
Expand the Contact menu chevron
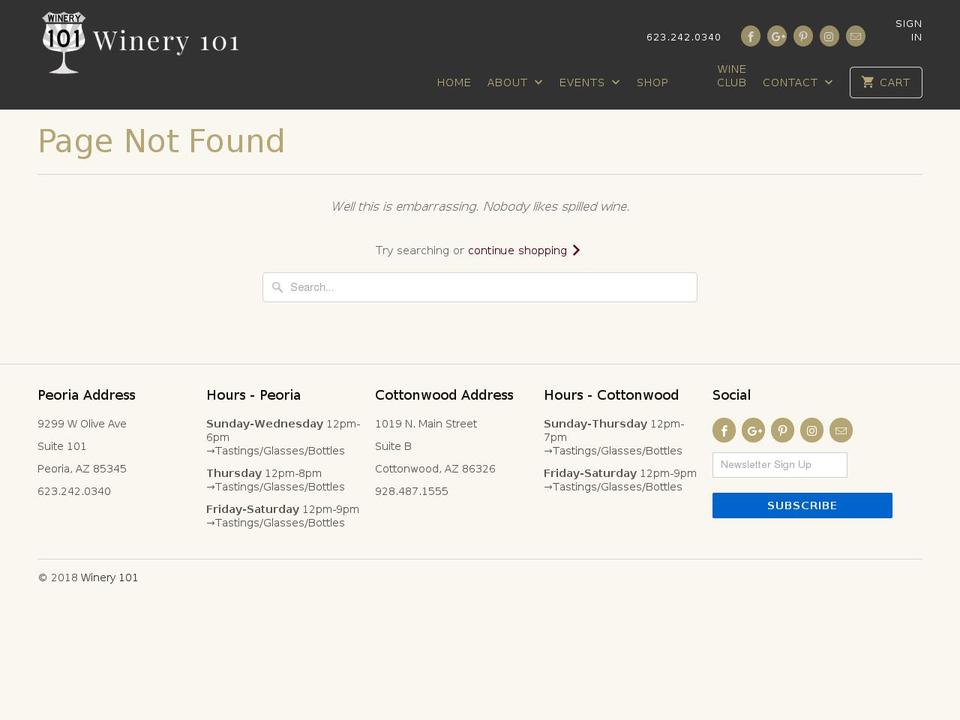[829, 83]
